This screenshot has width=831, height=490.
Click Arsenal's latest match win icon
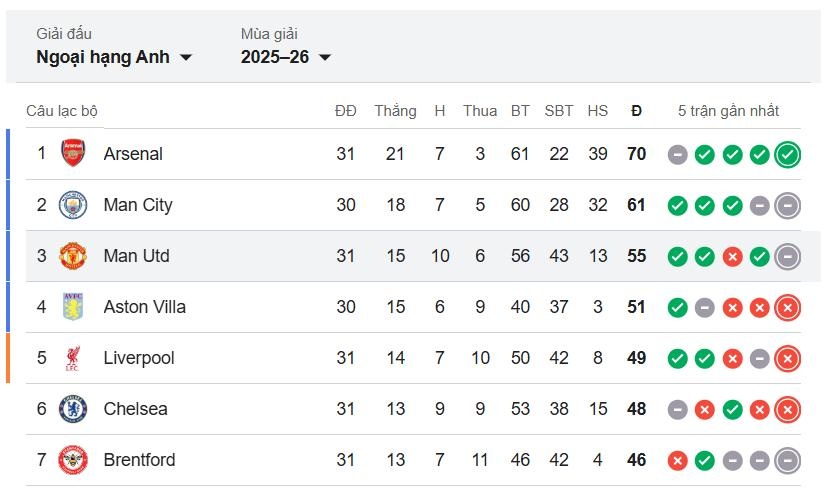tap(787, 155)
